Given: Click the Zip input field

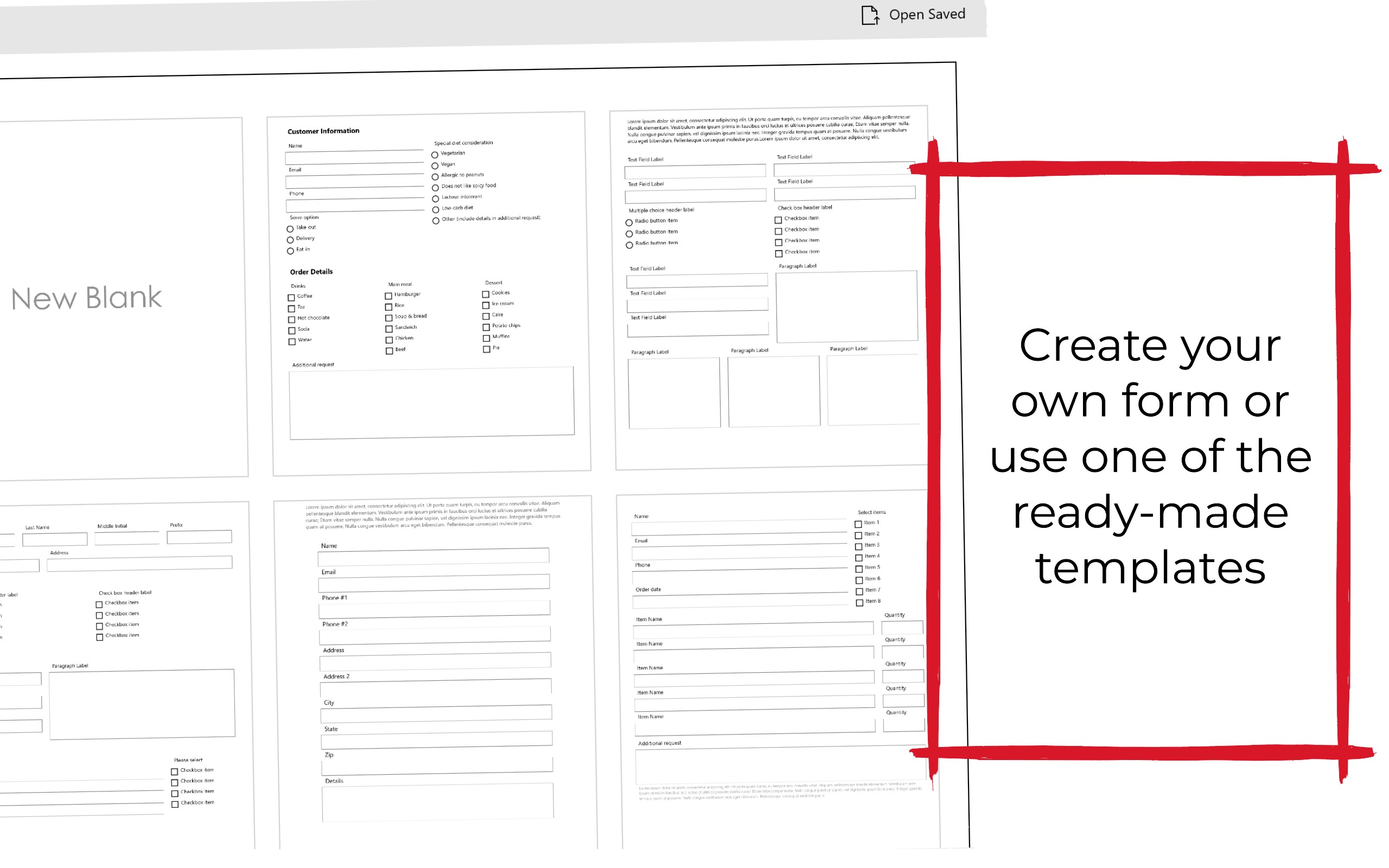Looking at the screenshot, I should coord(437,766).
